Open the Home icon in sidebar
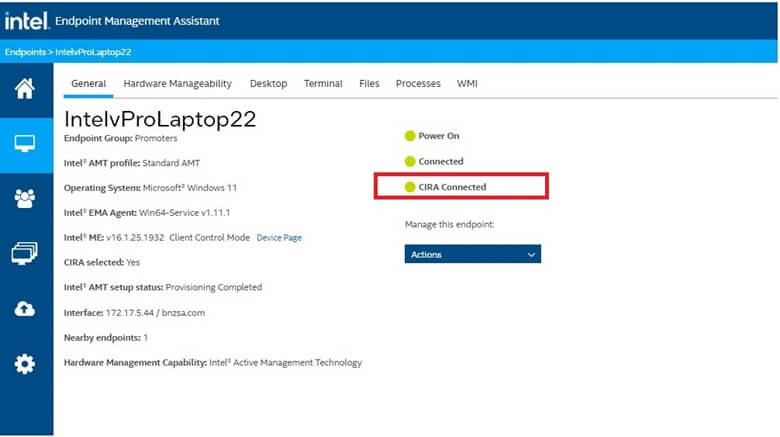The image size is (780, 437). click(x=24, y=89)
